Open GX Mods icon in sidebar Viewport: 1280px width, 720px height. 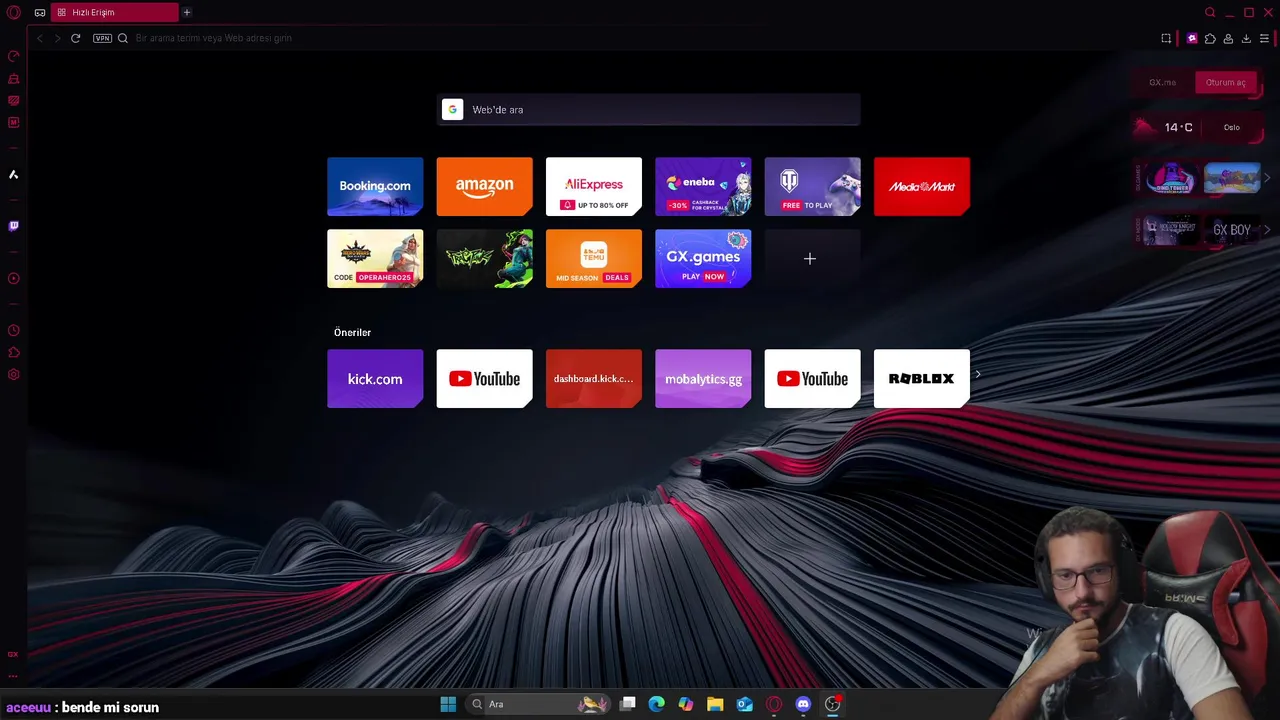(x=14, y=122)
